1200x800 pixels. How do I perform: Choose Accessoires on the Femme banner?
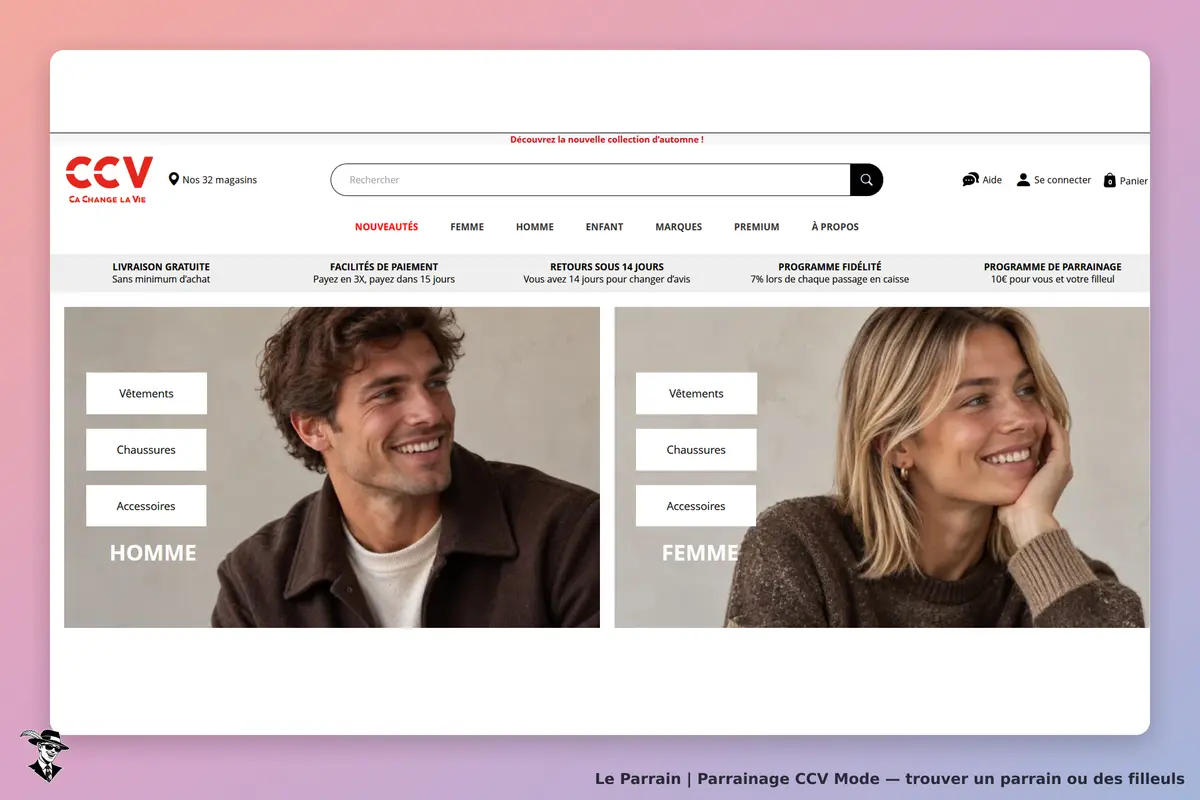[x=696, y=506]
